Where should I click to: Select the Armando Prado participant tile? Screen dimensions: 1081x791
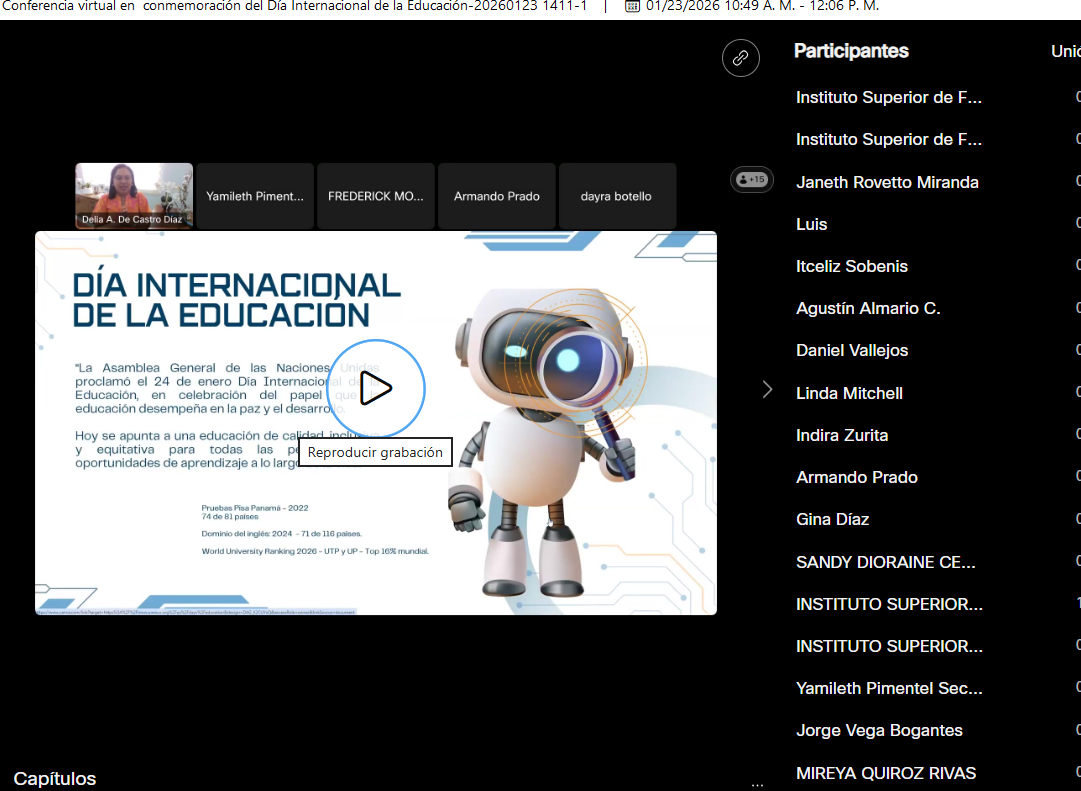pos(497,196)
